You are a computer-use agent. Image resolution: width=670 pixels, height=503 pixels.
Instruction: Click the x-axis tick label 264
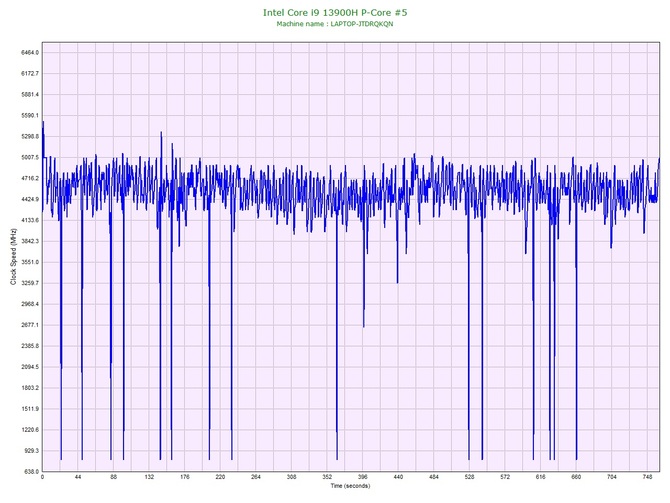point(256,477)
